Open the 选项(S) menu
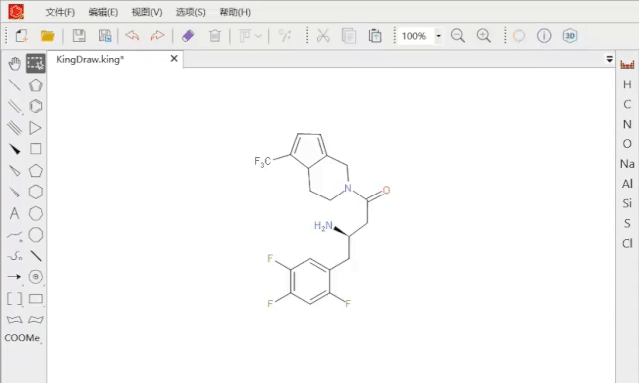 pos(190,12)
